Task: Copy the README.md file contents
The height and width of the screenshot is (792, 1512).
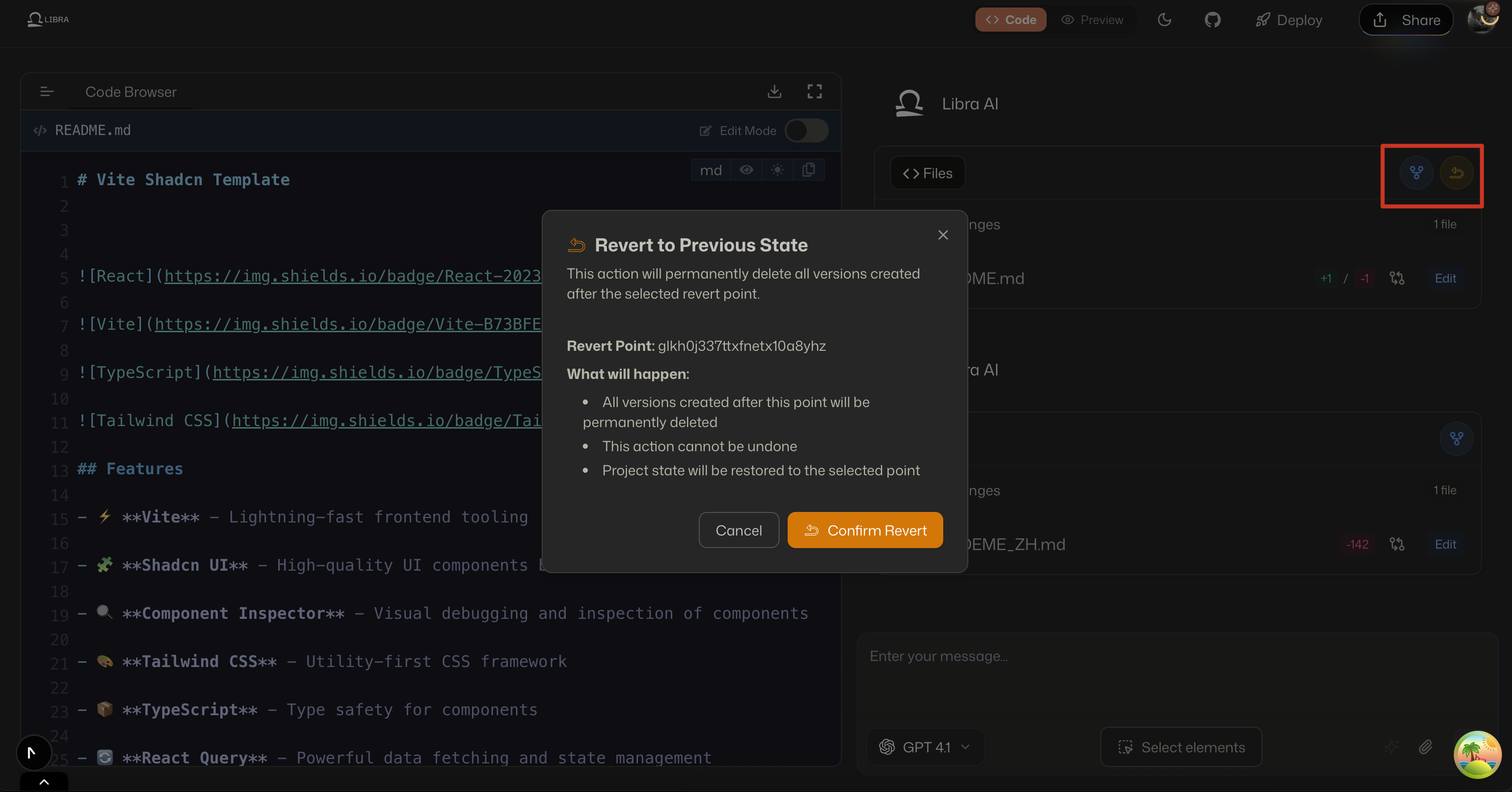Action: (809, 170)
